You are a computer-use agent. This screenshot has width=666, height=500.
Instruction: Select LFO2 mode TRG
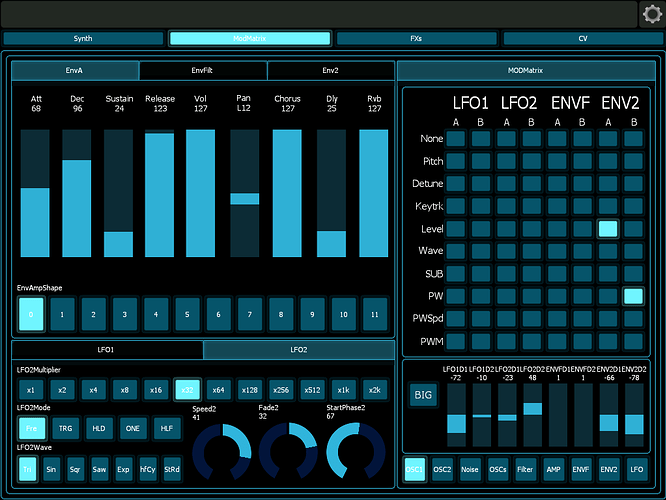click(x=65, y=428)
